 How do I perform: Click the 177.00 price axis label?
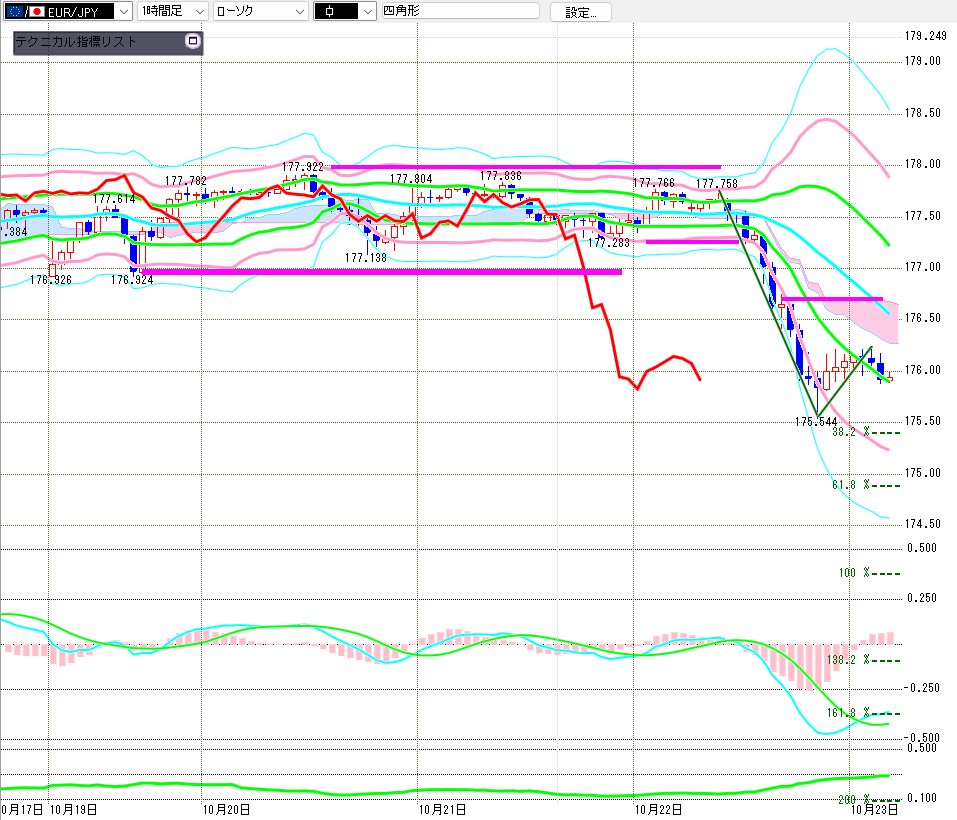click(922, 267)
